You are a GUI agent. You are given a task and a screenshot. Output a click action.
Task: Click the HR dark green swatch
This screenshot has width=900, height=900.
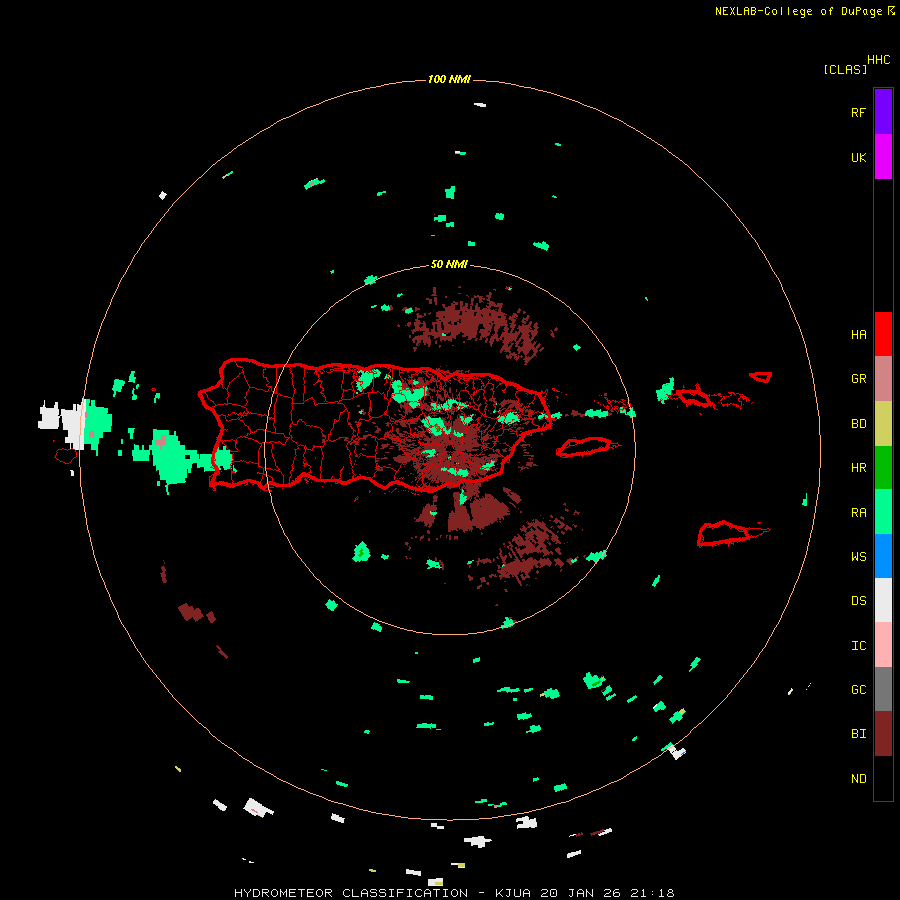883,468
